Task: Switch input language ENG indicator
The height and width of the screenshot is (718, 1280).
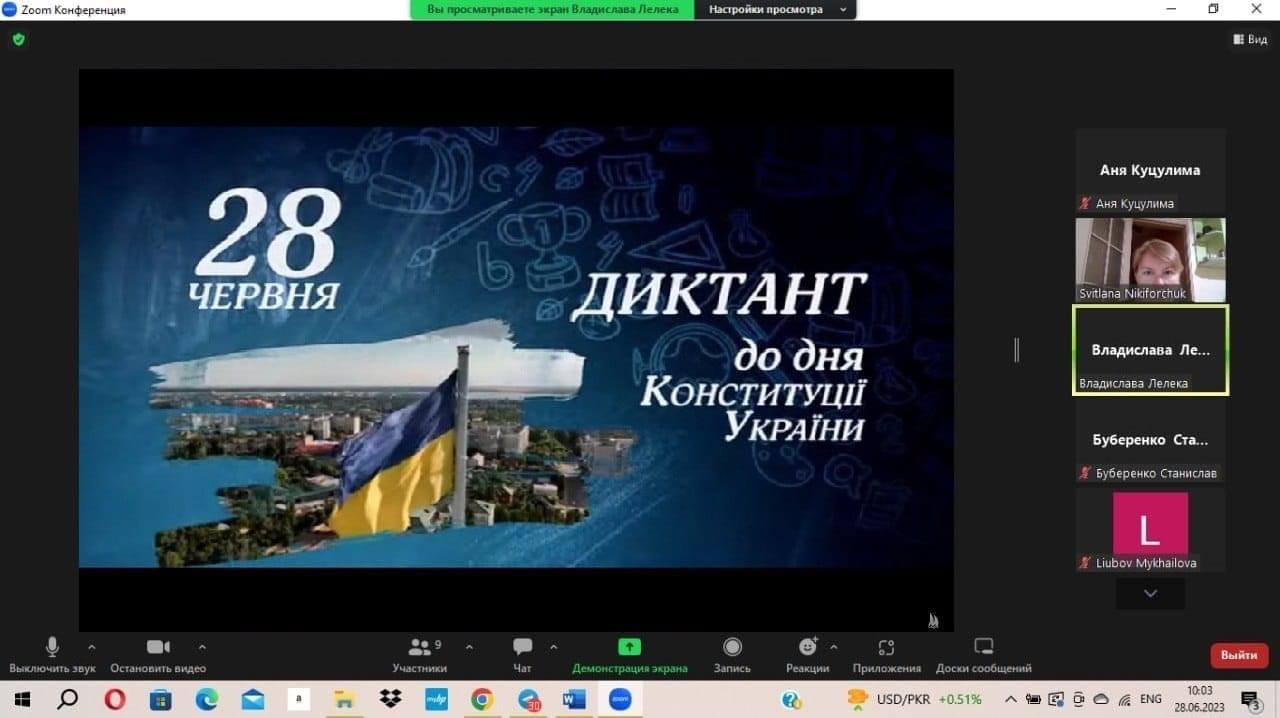Action: coord(1151,699)
